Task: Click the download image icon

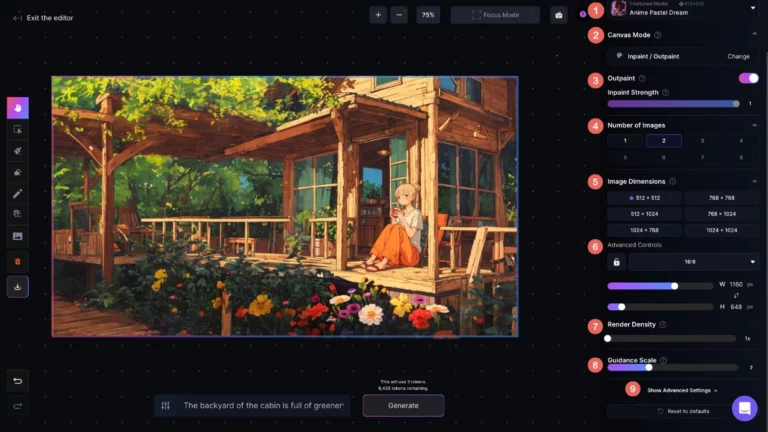Action: (x=18, y=287)
